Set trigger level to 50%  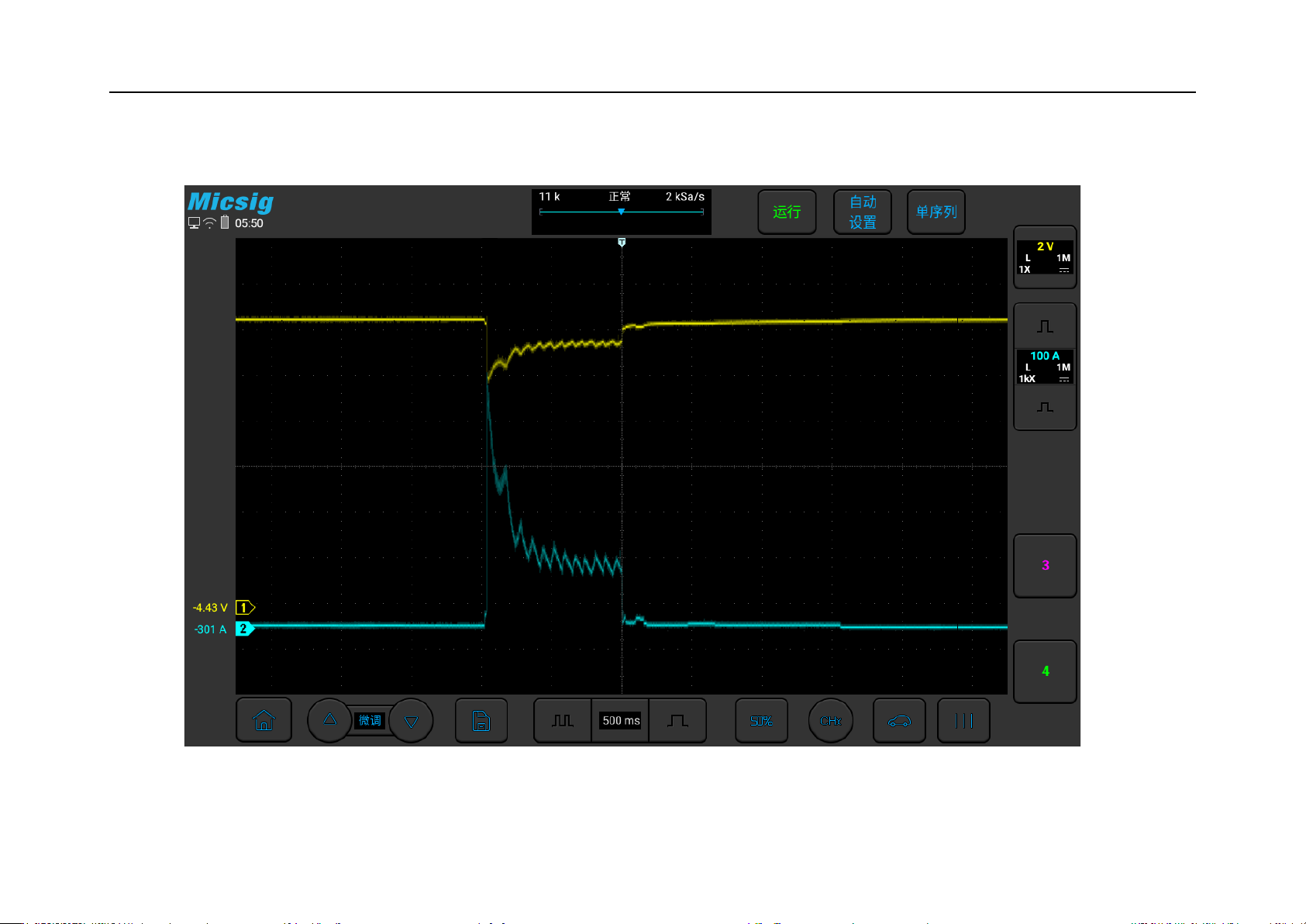(761, 721)
